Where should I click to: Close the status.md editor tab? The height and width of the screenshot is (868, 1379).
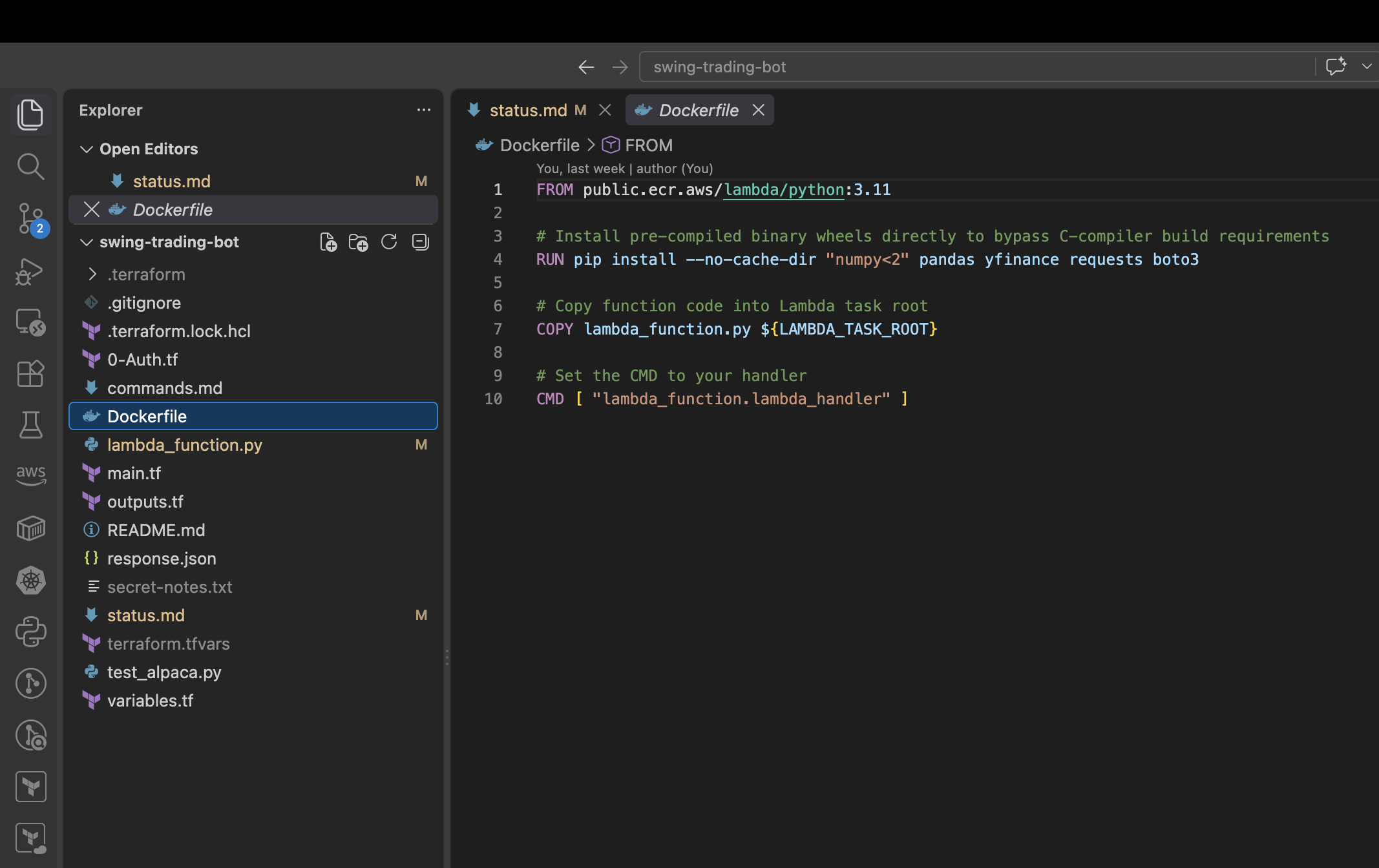[605, 110]
